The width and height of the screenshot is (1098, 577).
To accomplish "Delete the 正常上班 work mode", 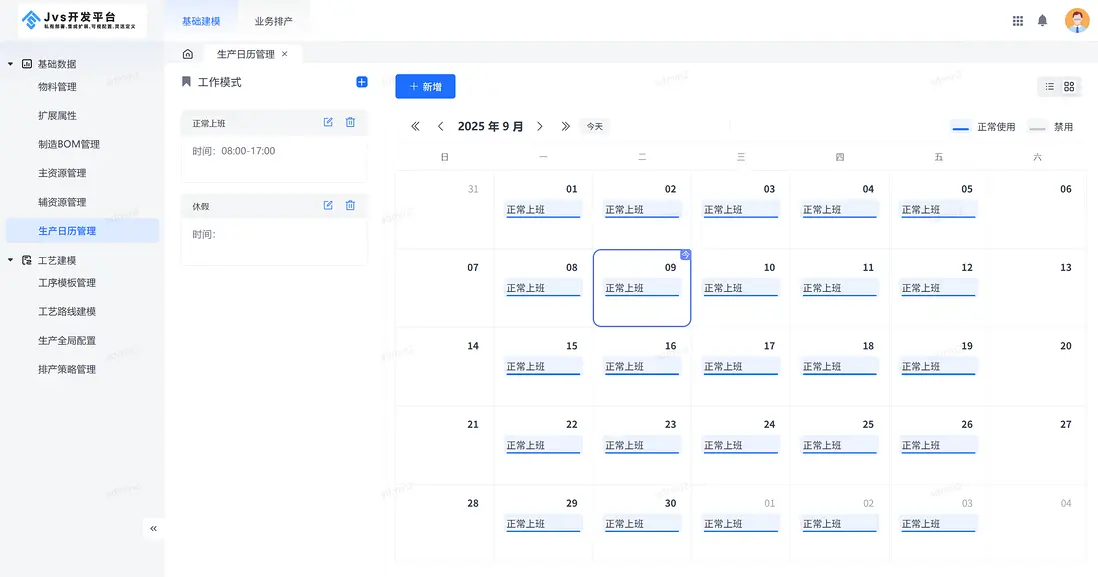I will pyautogui.click(x=350, y=122).
